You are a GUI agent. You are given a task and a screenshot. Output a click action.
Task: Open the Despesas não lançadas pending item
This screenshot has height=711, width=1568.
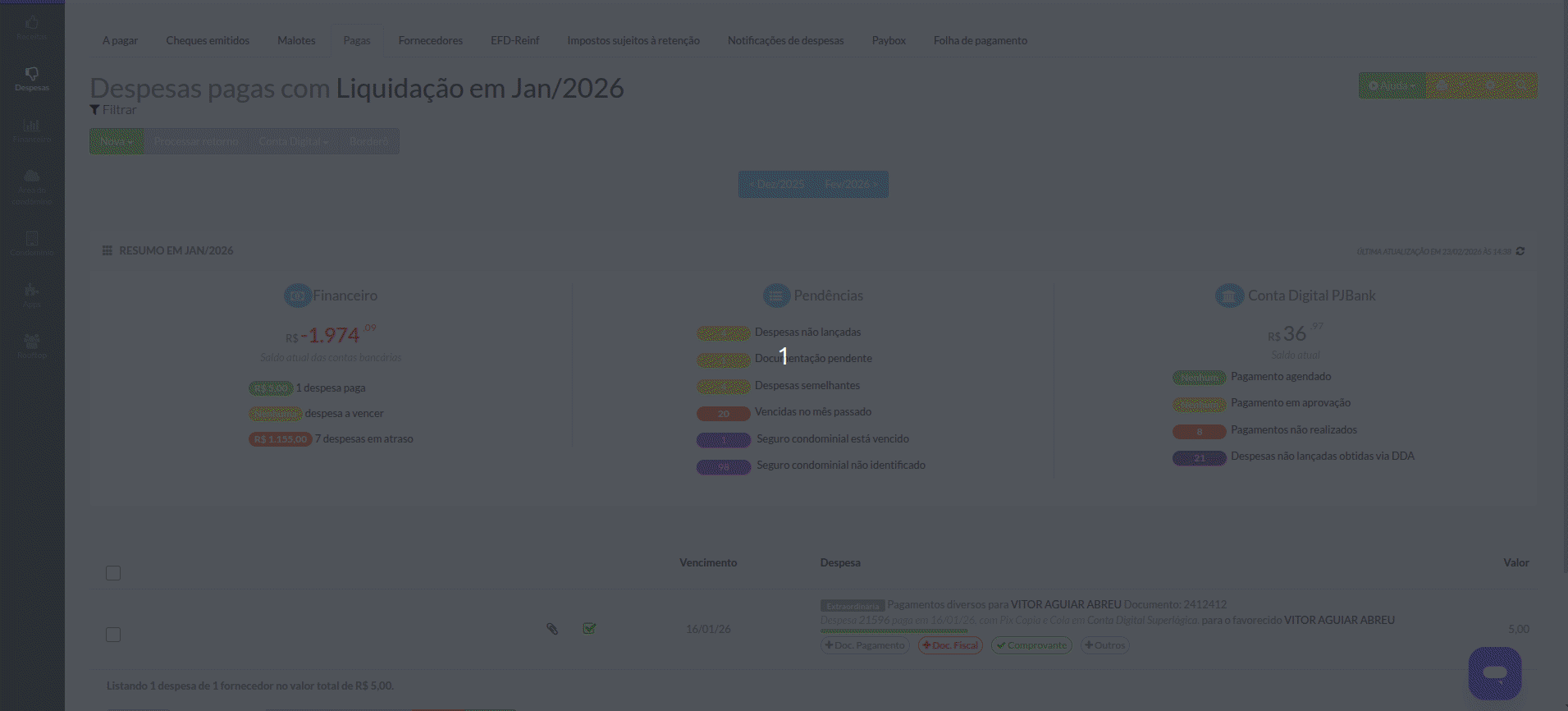808,333
